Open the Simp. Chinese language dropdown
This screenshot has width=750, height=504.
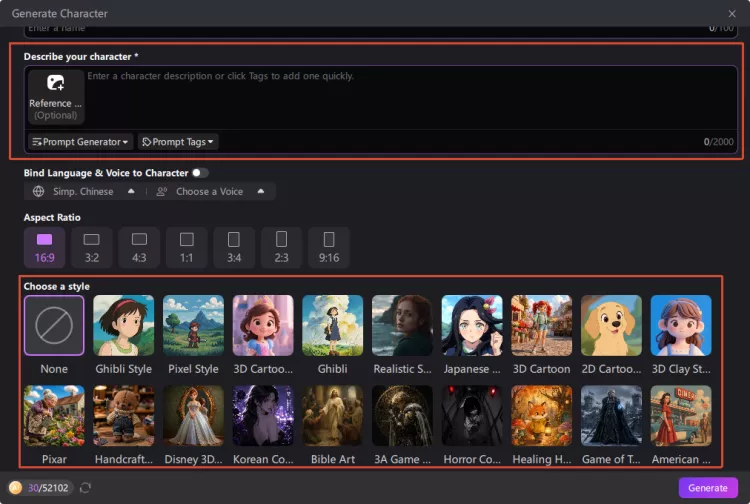click(84, 191)
